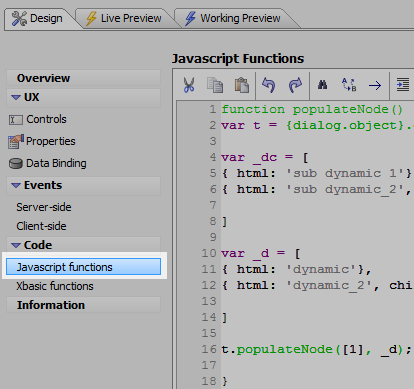Click line 2 'var t = {dialog.object}'
This screenshot has width=414, height=389.
click(316, 125)
